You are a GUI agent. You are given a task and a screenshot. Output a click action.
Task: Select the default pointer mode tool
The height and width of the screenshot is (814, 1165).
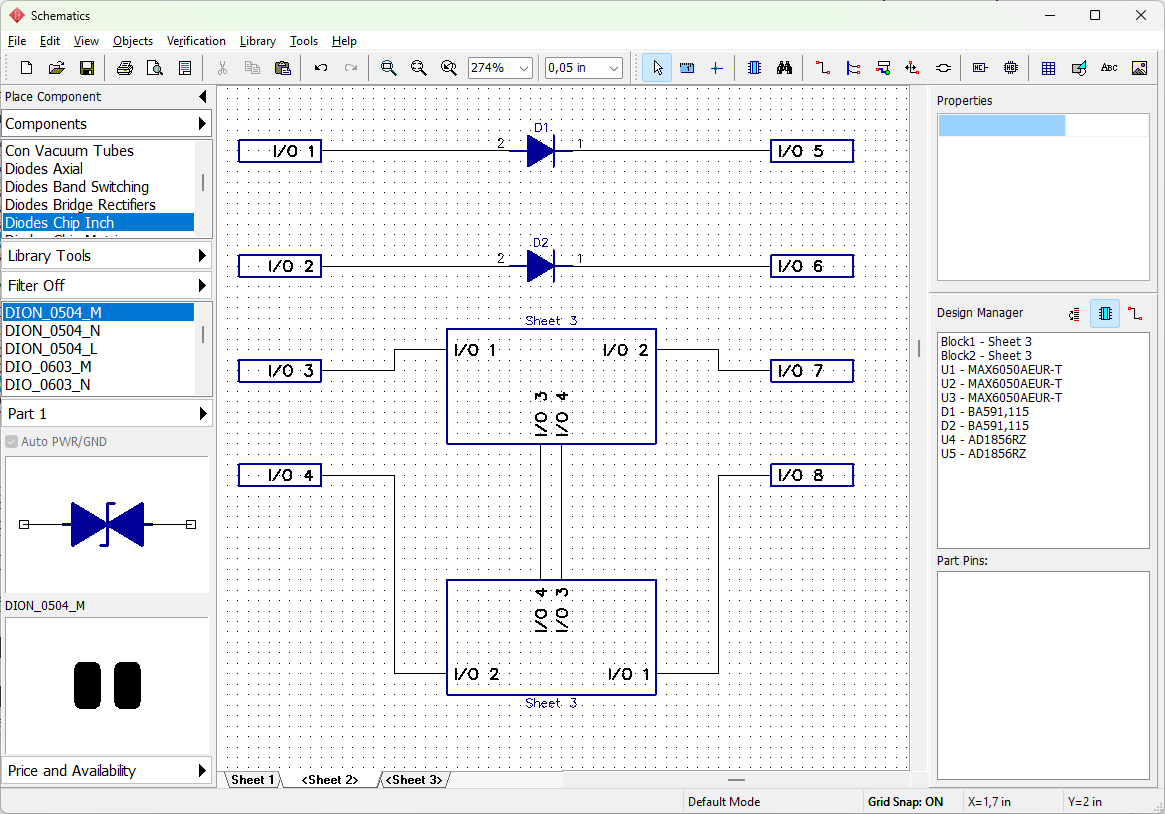(657, 68)
